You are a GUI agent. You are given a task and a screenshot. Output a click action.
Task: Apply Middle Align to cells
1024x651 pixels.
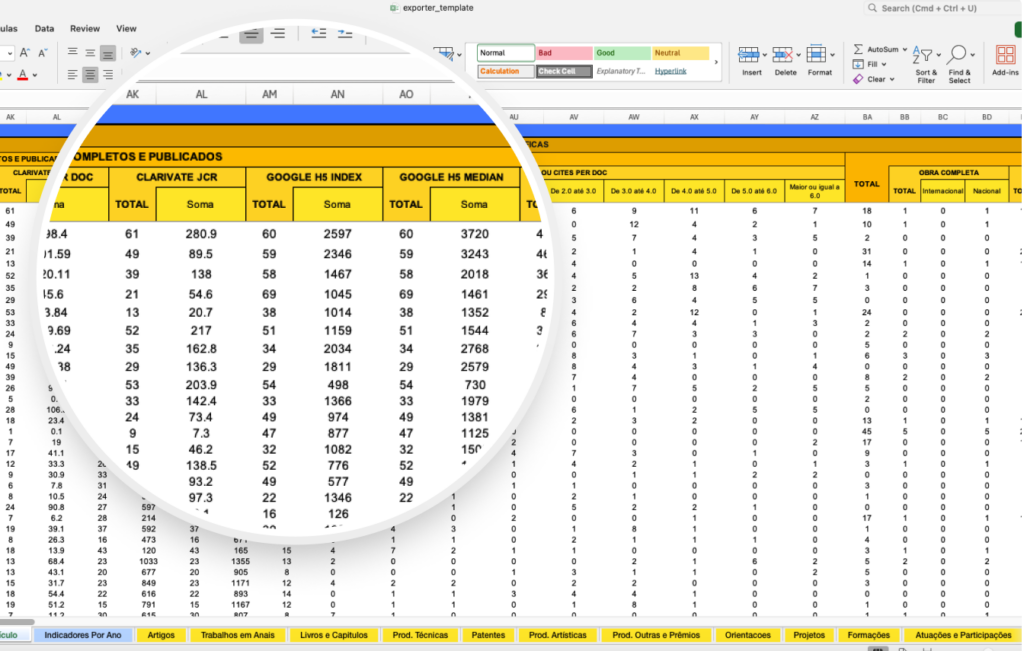(x=90, y=52)
